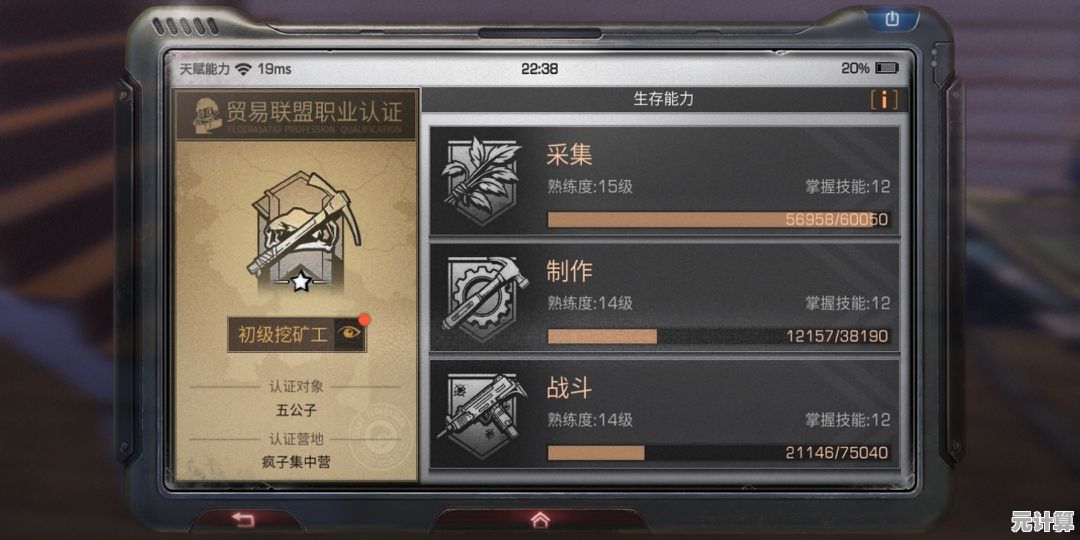Click the wifi signal icon

[243, 69]
